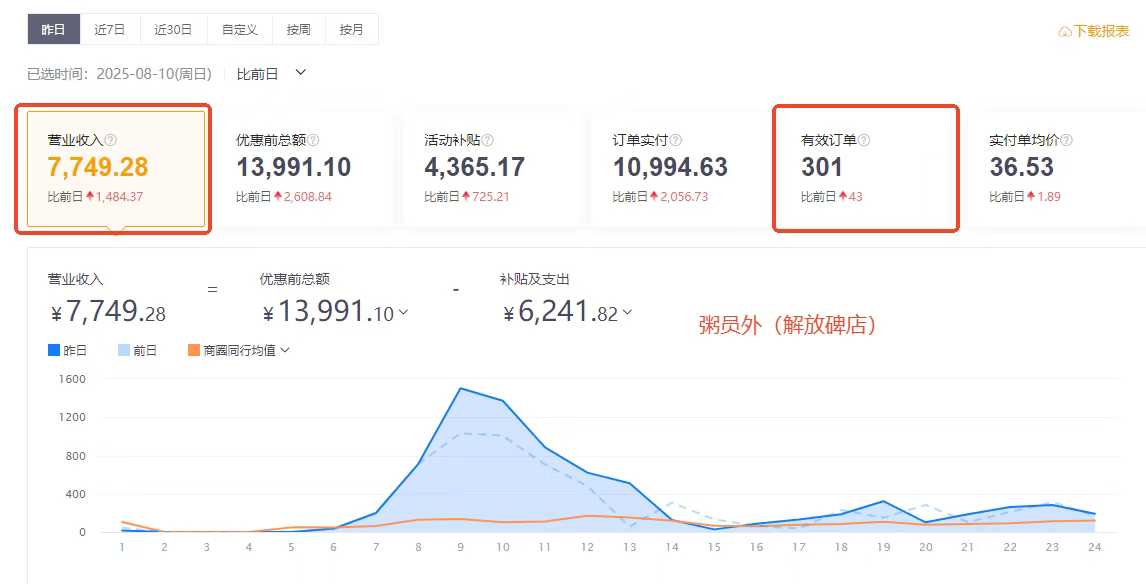Click the help icon beside 实付单均价
1146x584 pixels.
click(x=1066, y=140)
